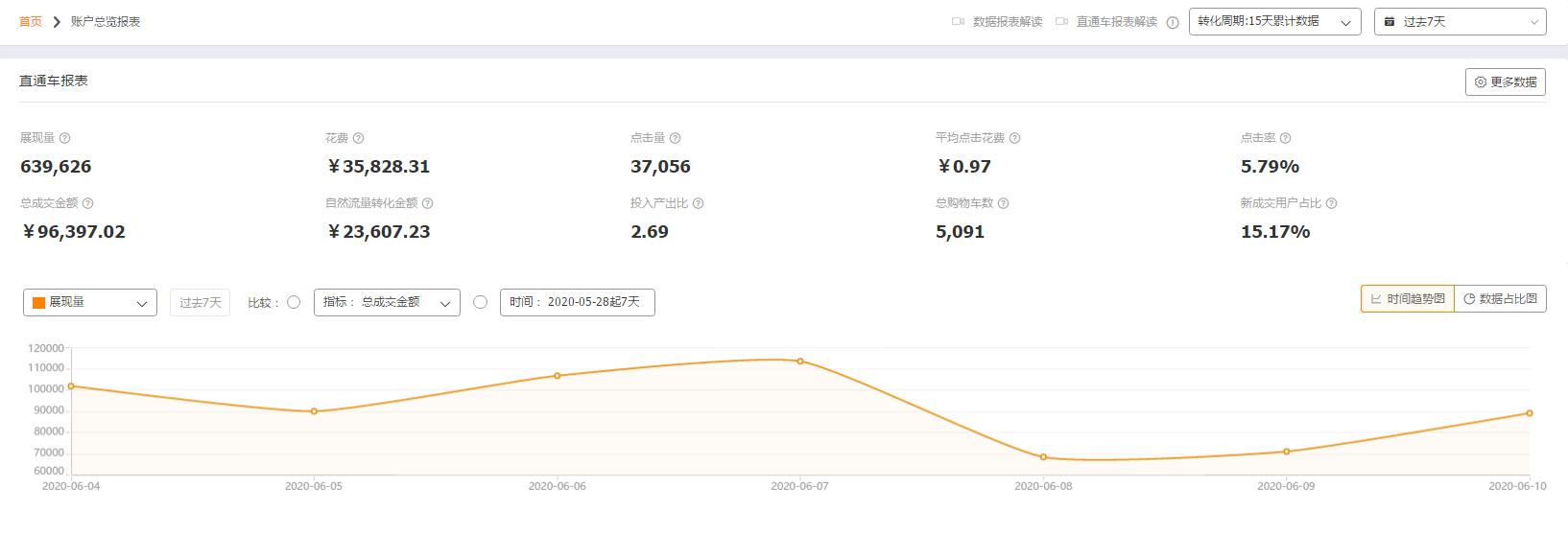Click the 过去7天 button beside metric dropdown

200,302
